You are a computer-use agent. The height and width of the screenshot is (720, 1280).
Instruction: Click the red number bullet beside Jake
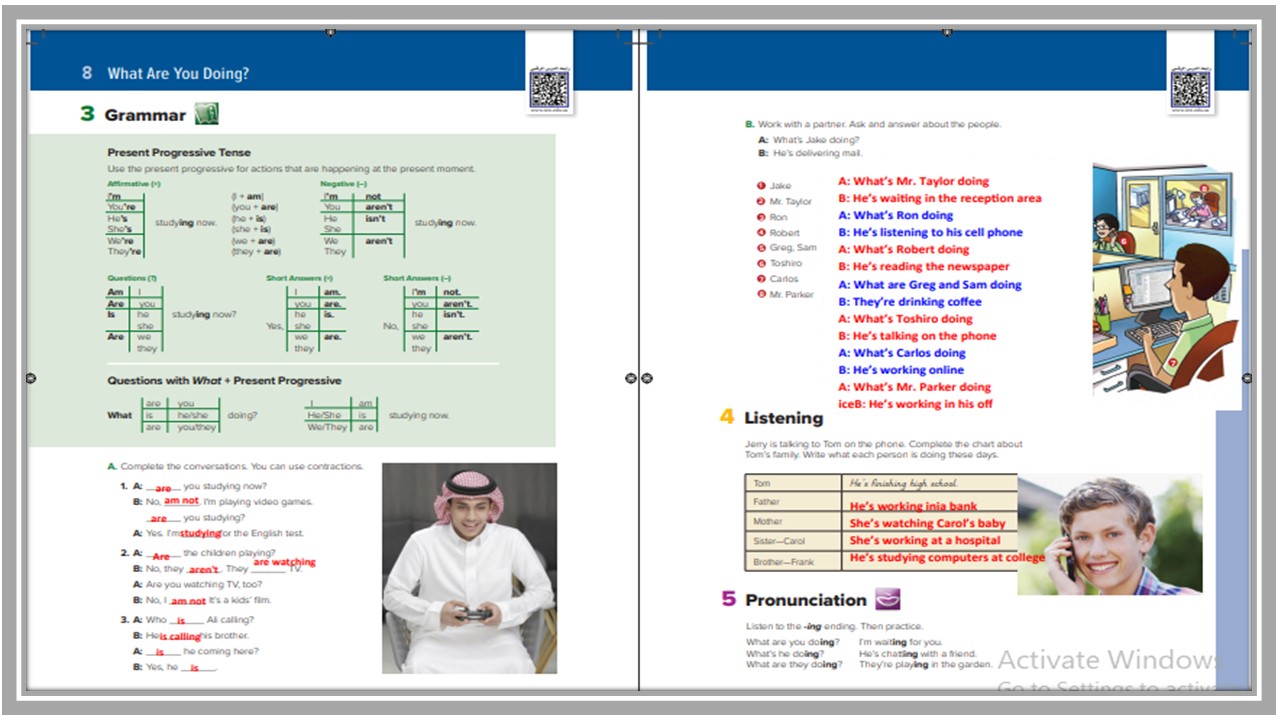point(761,186)
